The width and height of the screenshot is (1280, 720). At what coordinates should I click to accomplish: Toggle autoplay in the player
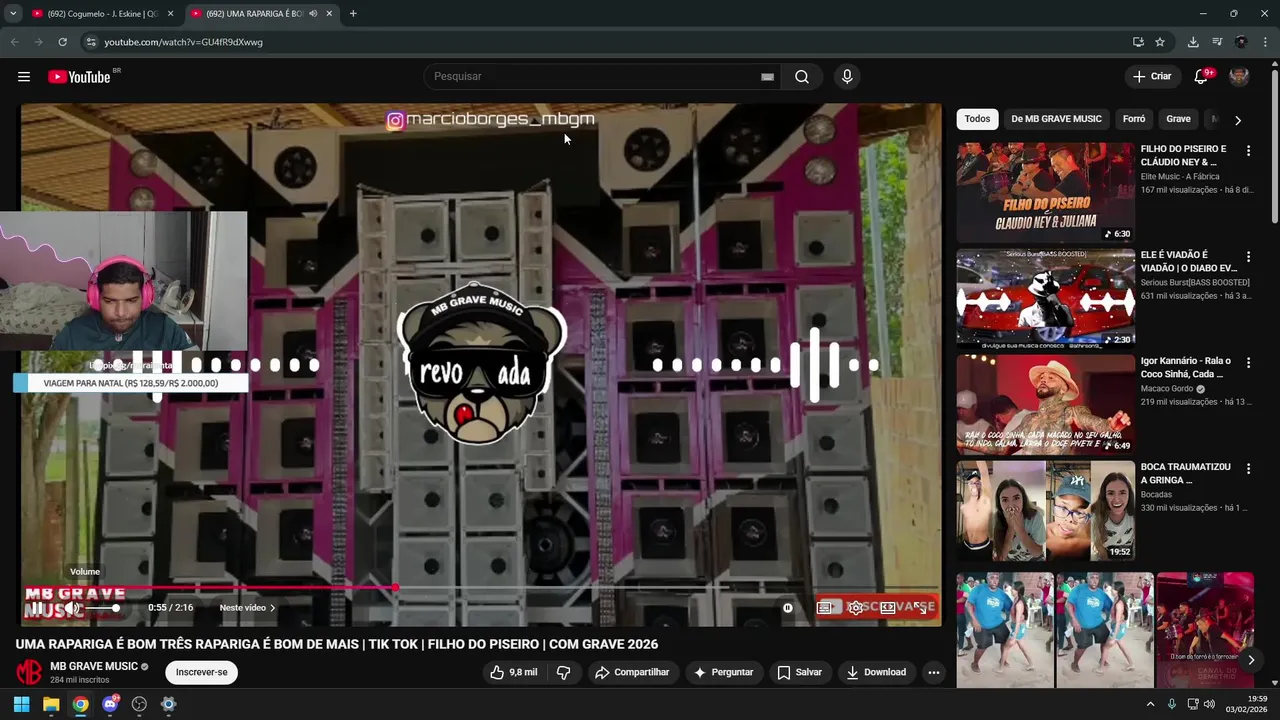(x=788, y=608)
